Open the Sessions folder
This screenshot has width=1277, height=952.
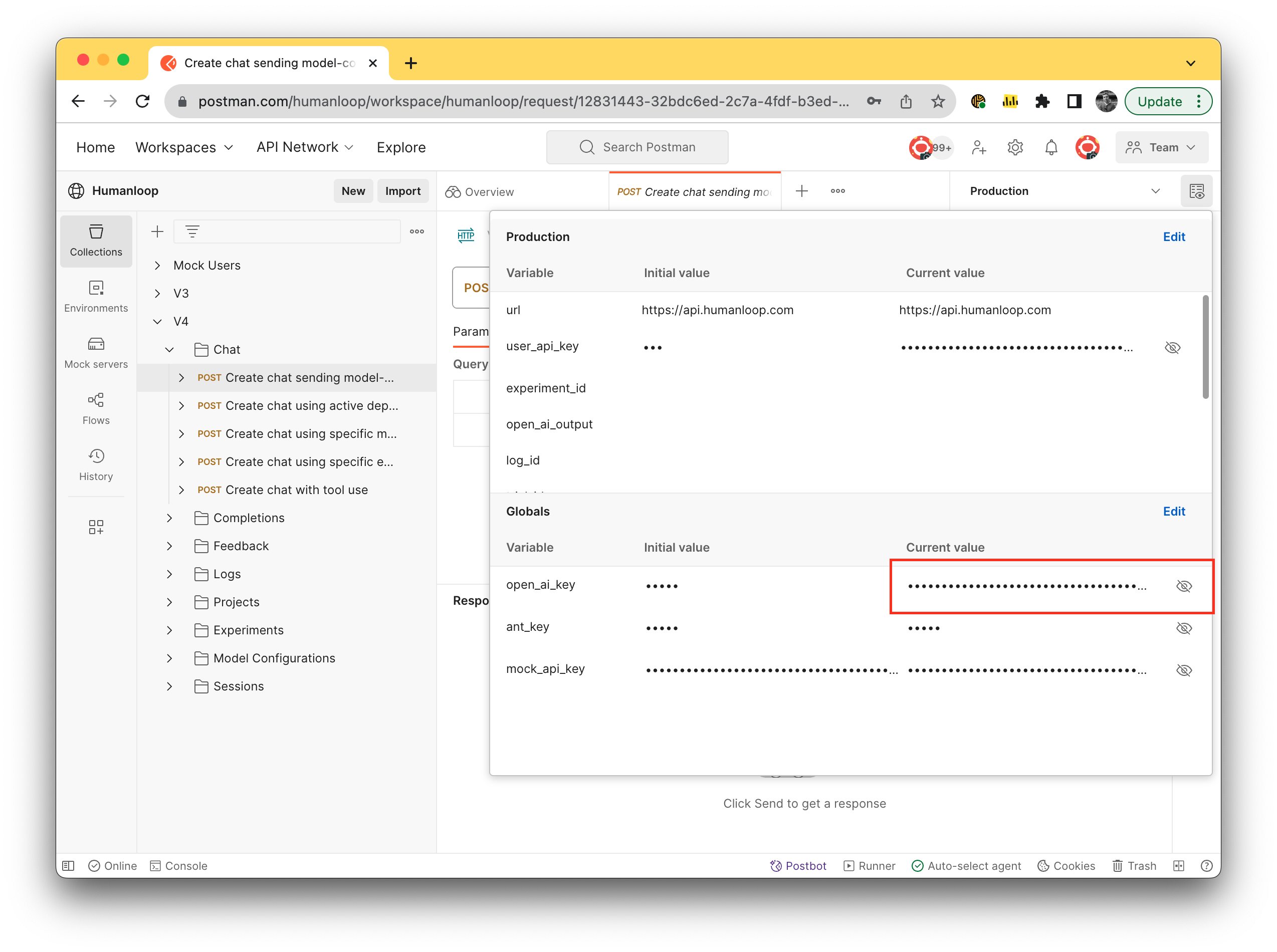click(238, 686)
